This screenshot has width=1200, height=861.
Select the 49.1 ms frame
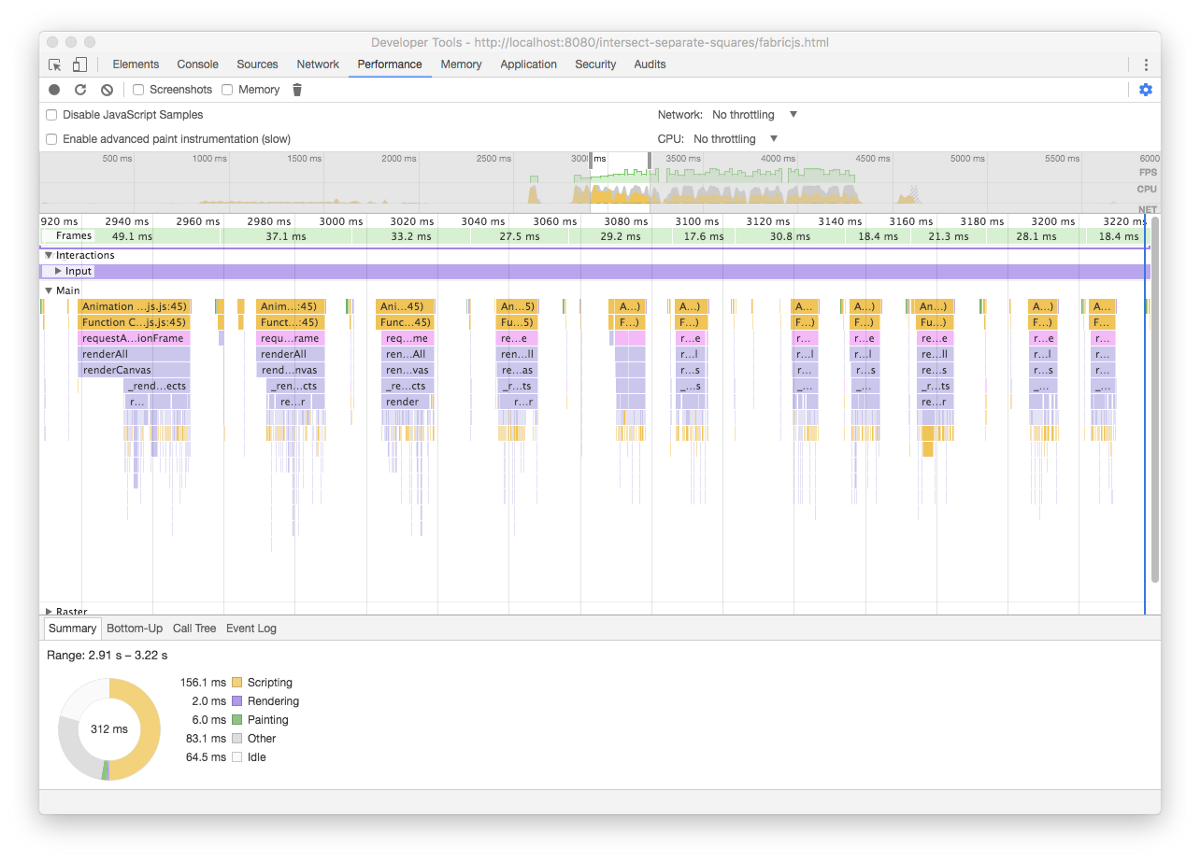point(132,237)
